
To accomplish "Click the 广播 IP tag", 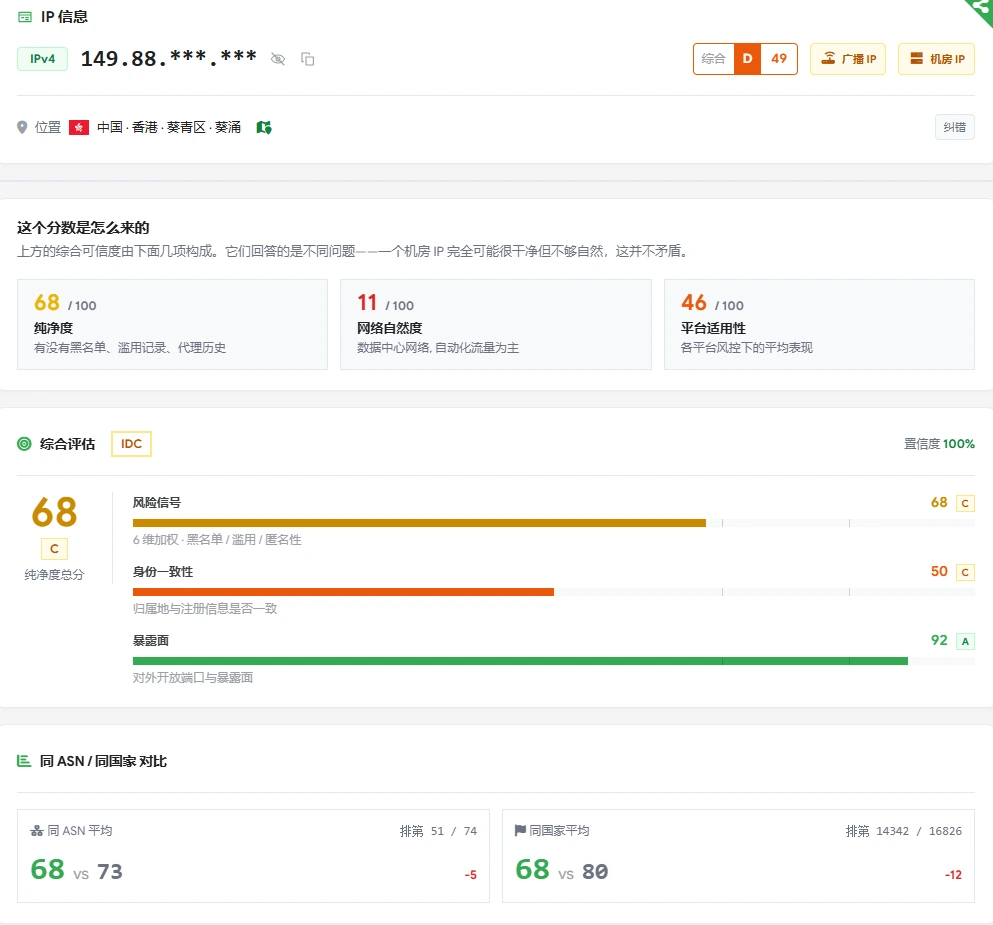I will tap(848, 59).
